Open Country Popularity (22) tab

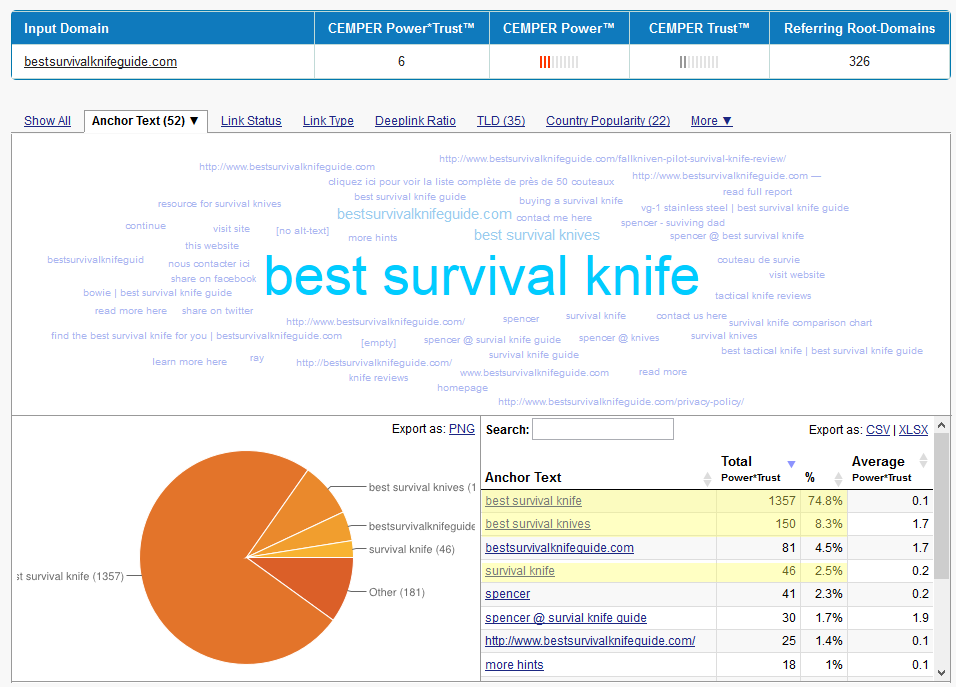tap(607, 121)
